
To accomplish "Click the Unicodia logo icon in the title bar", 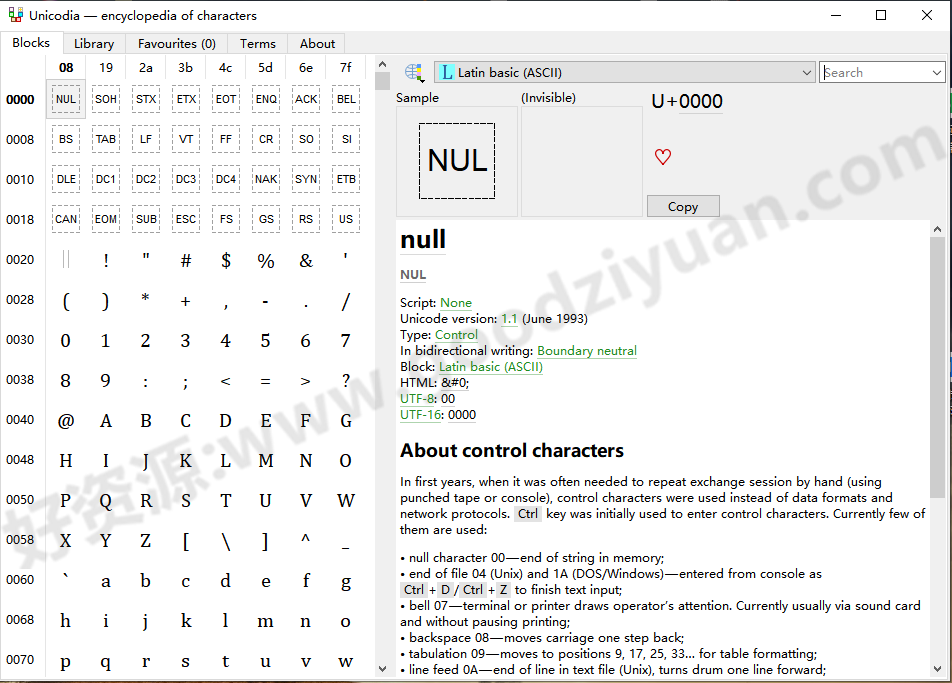I will pyautogui.click(x=16, y=14).
